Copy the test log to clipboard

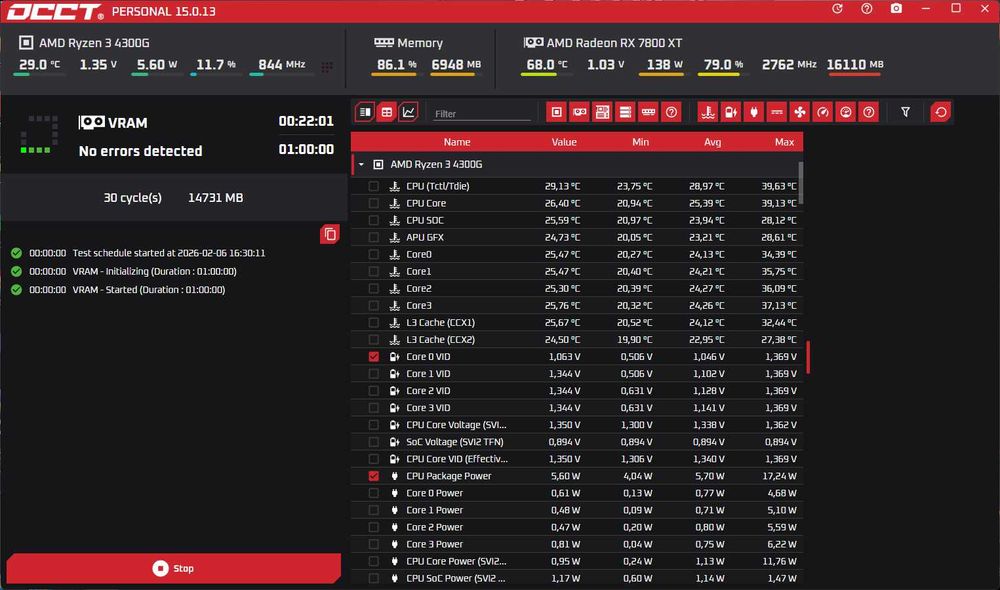[x=330, y=234]
